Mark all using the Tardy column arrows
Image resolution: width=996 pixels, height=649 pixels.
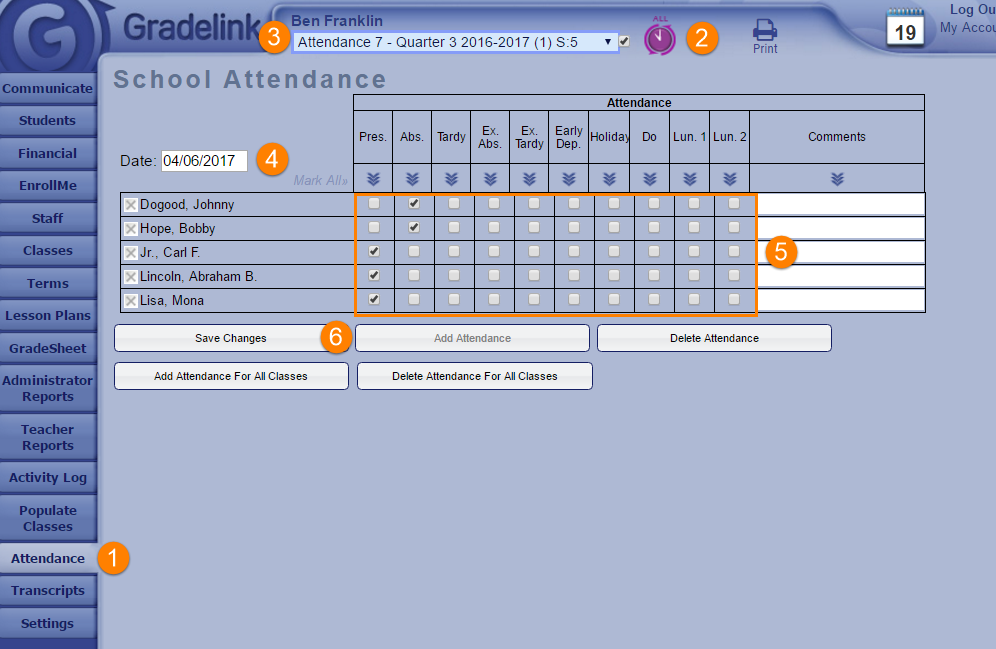click(451, 179)
